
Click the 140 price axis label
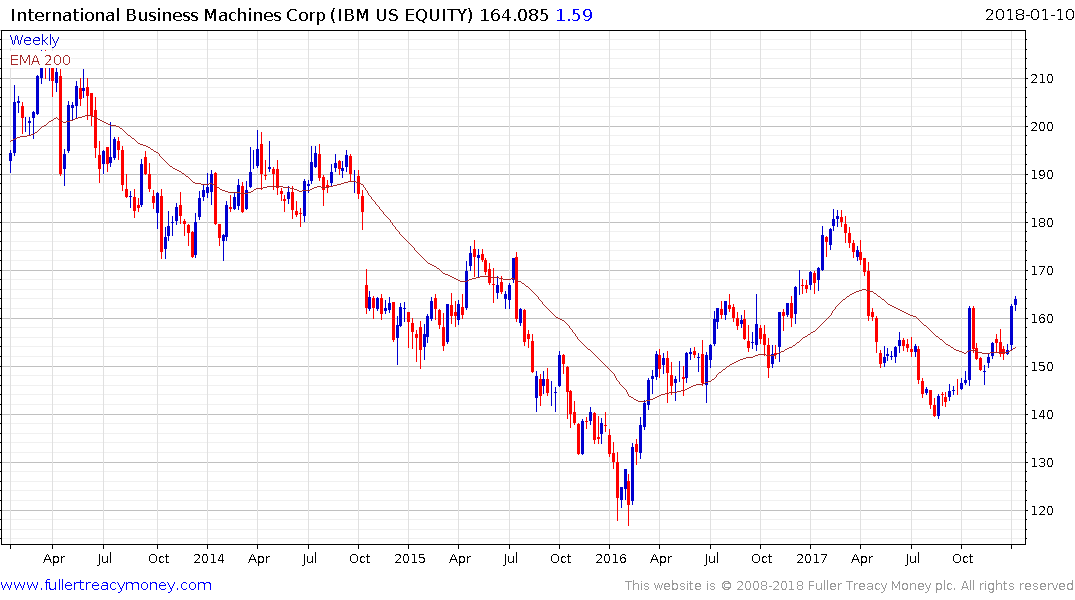point(1042,415)
